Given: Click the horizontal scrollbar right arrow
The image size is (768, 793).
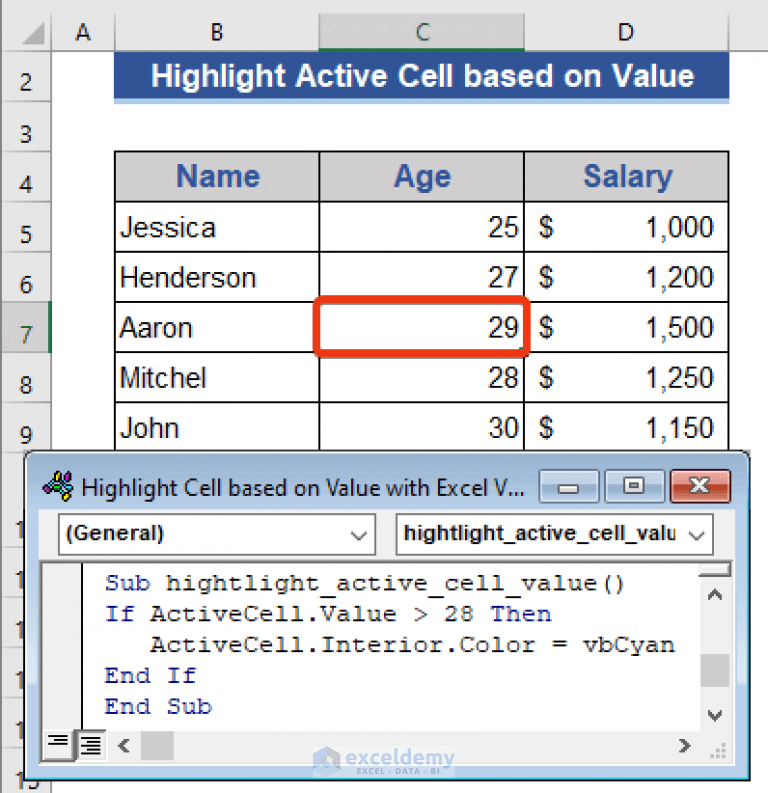Looking at the screenshot, I should coord(685,745).
